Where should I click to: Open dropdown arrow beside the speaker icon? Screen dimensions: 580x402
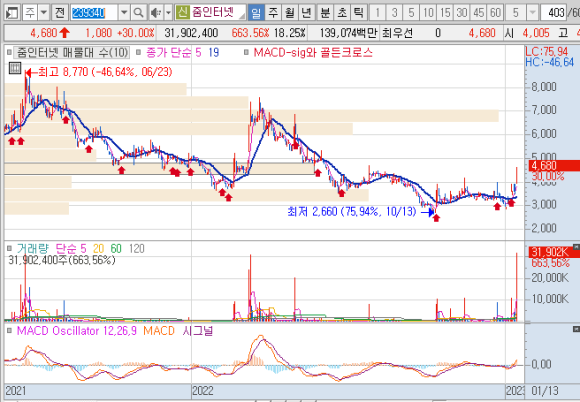(x=168, y=13)
